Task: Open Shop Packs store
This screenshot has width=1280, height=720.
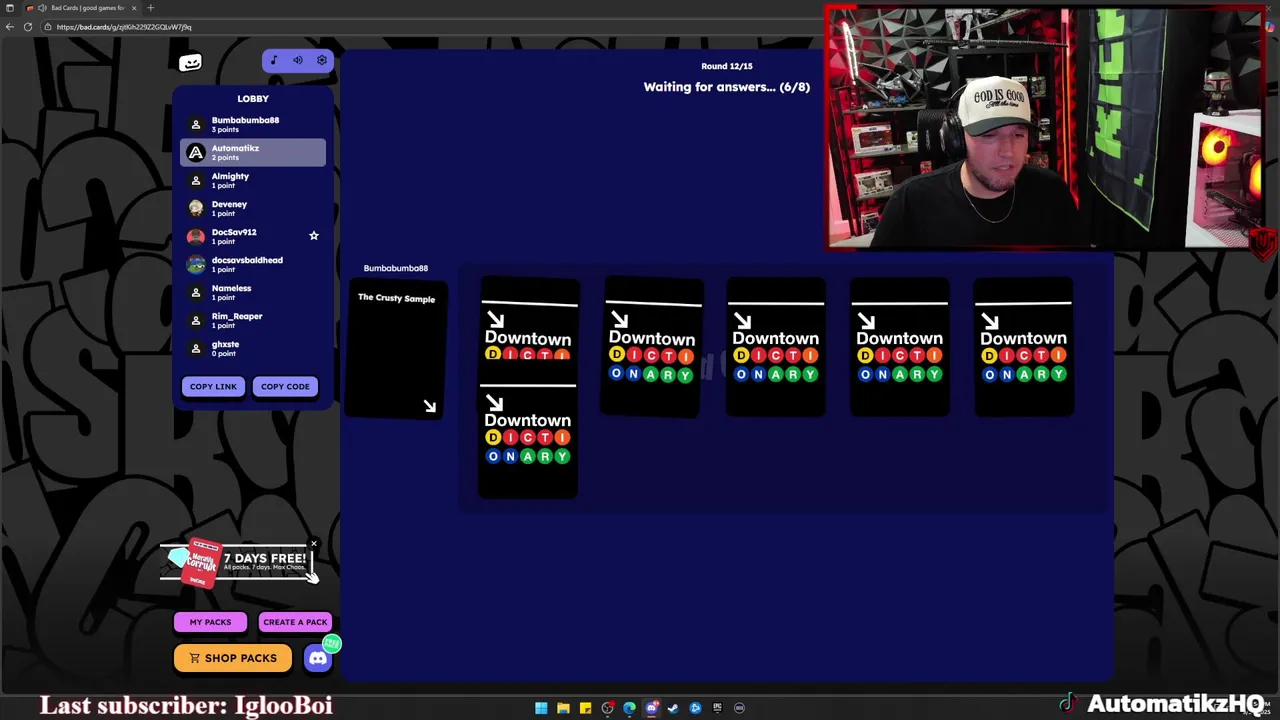Action: (x=233, y=658)
